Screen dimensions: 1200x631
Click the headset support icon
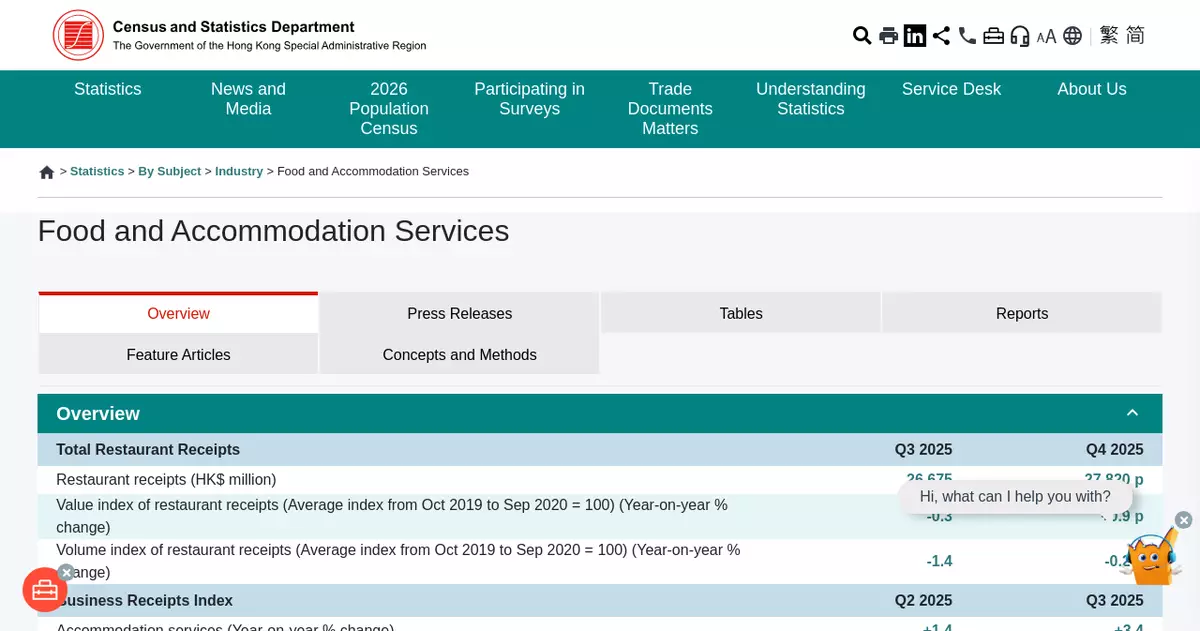[x=1020, y=36]
